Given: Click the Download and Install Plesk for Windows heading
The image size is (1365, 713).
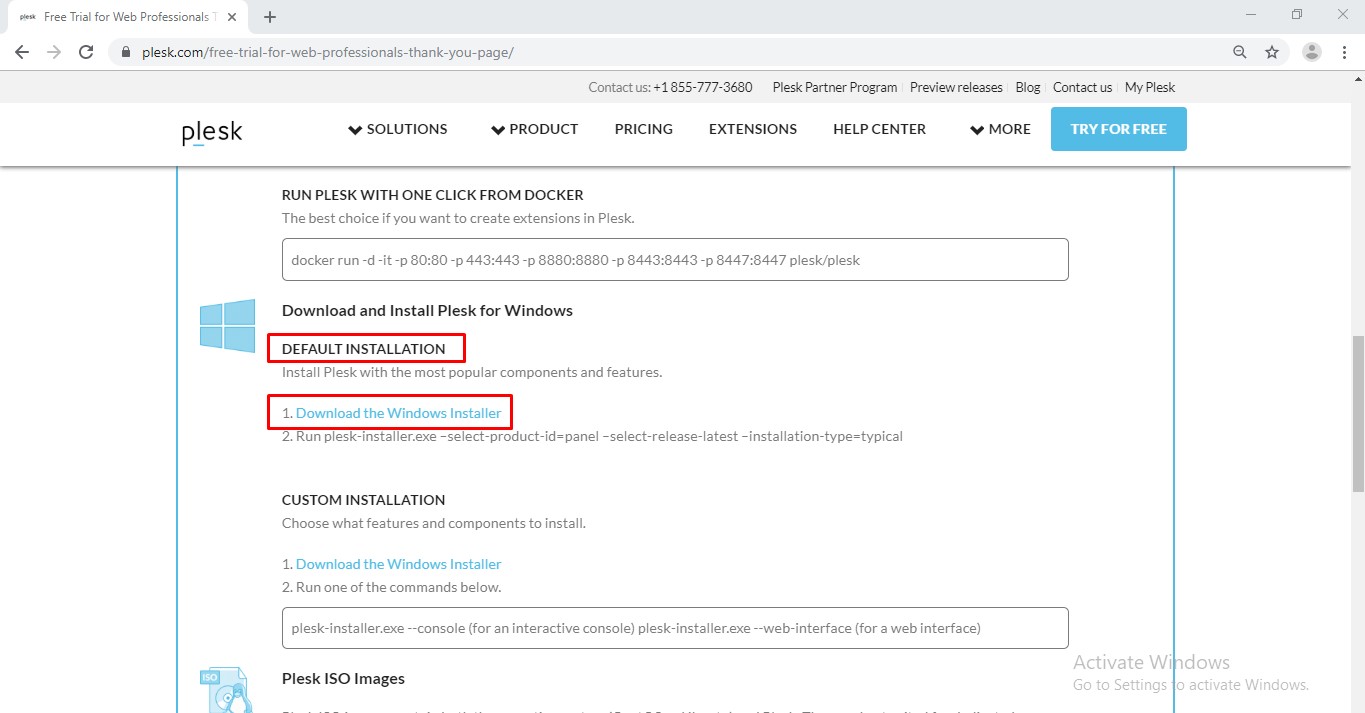Looking at the screenshot, I should [427, 310].
